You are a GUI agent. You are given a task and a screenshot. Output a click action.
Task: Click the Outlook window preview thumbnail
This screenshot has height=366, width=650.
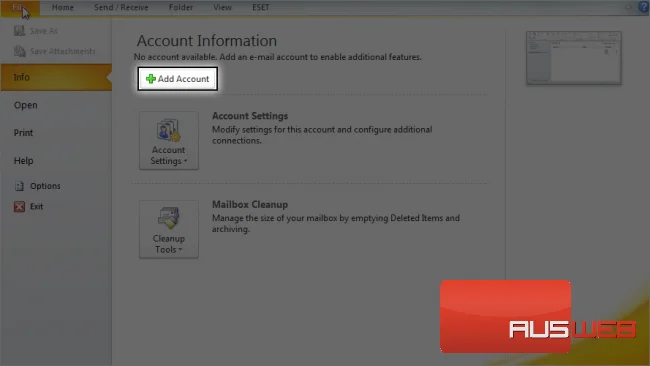[x=574, y=58]
